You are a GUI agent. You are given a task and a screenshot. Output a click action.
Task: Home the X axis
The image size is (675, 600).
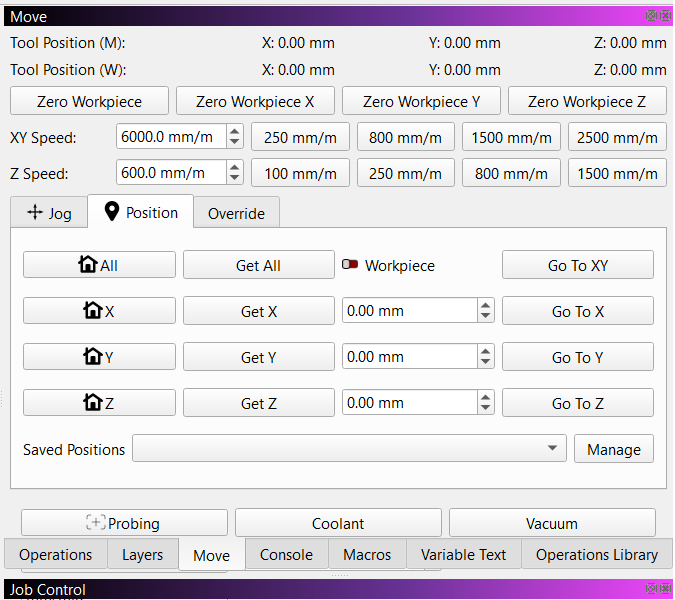99,311
